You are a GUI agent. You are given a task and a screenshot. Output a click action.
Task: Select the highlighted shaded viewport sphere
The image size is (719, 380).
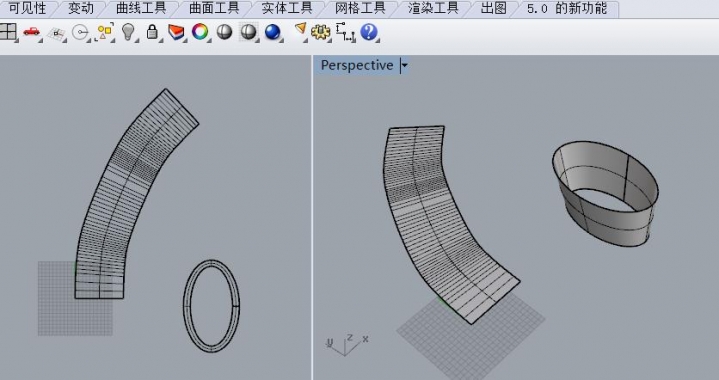pyautogui.click(x=248, y=32)
